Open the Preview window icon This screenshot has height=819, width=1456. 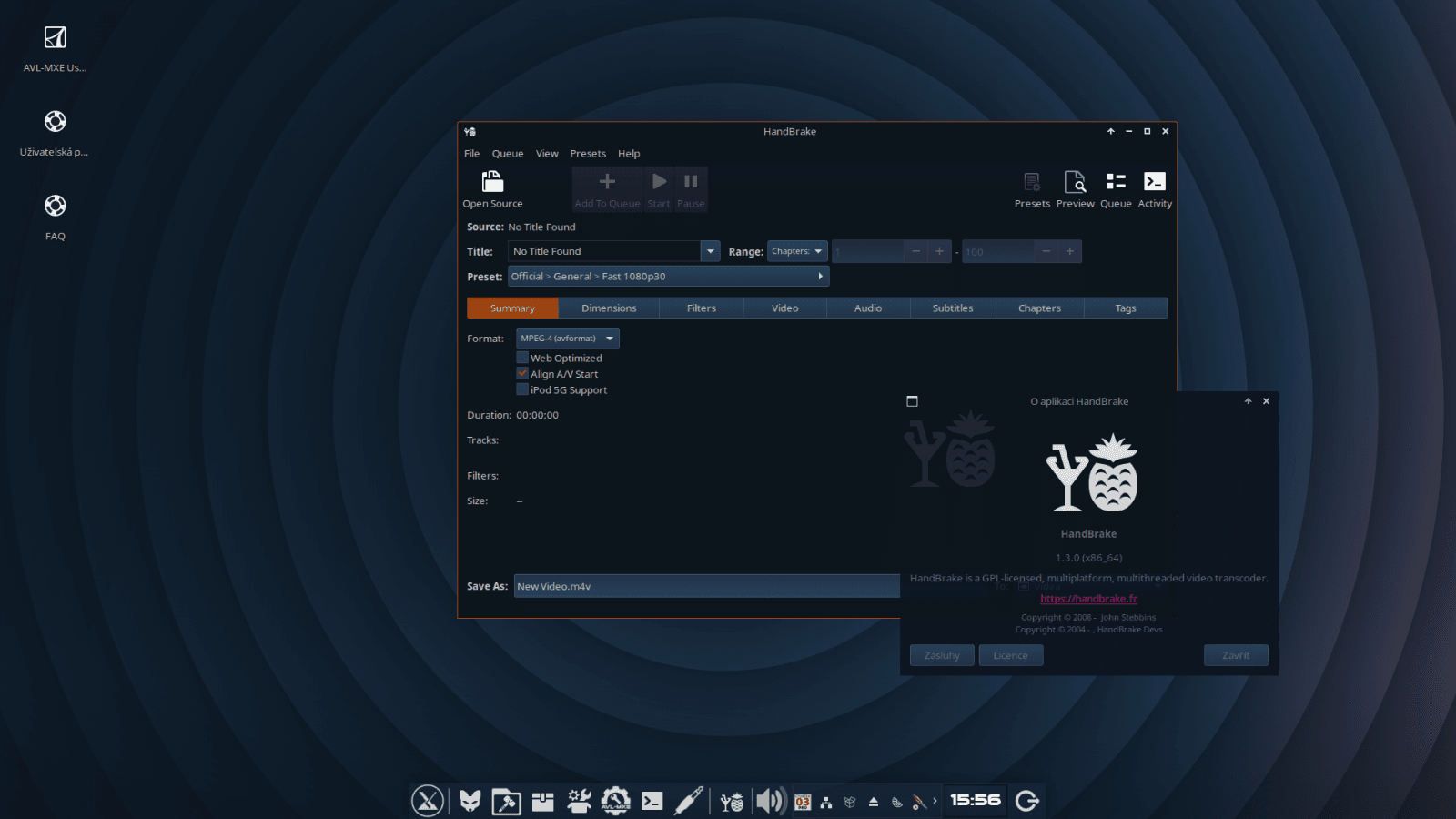point(1075,187)
